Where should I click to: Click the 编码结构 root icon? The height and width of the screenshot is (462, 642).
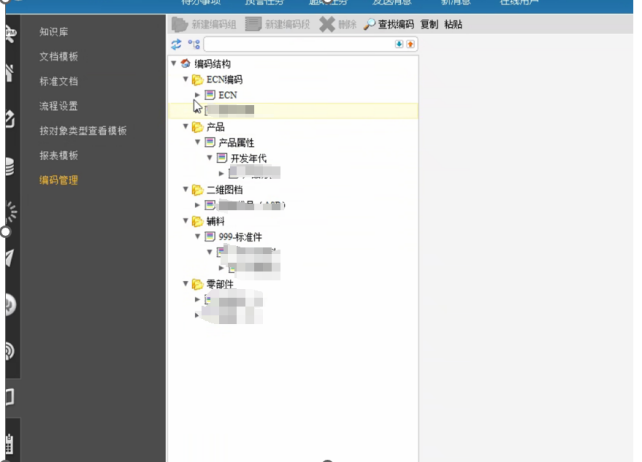coord(185,63)
